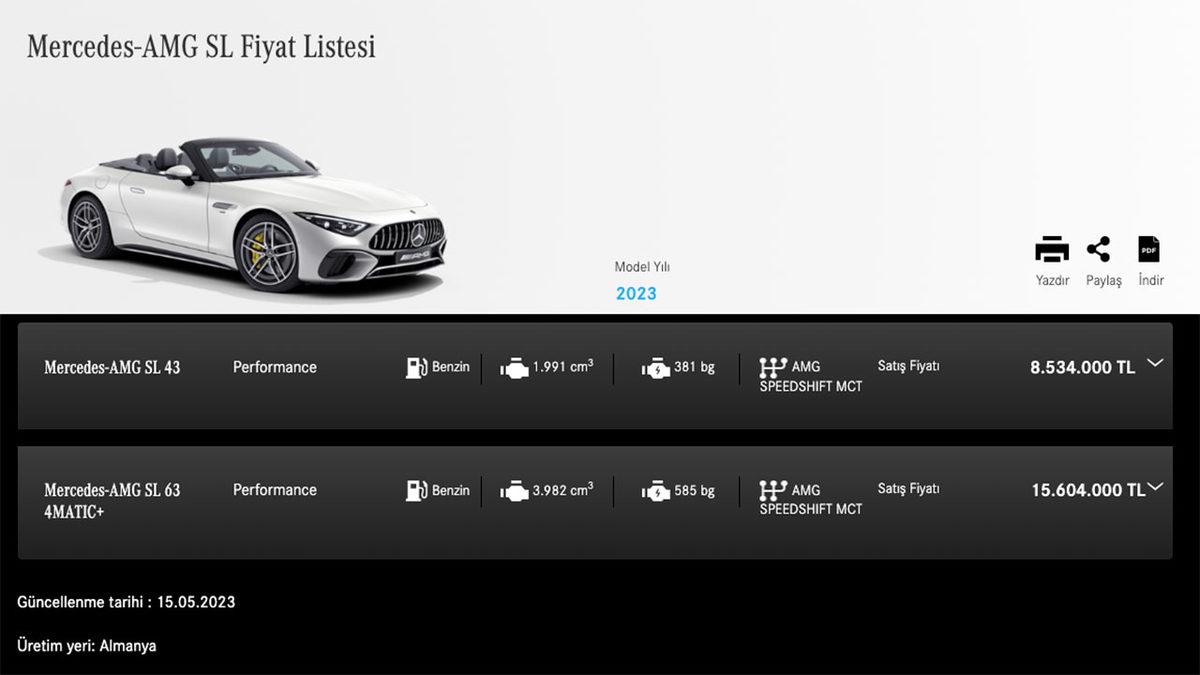The height and width of the screenshot is (675, 1200).
Task: Select the 2023 model year
Action: [x=637, y=293]
